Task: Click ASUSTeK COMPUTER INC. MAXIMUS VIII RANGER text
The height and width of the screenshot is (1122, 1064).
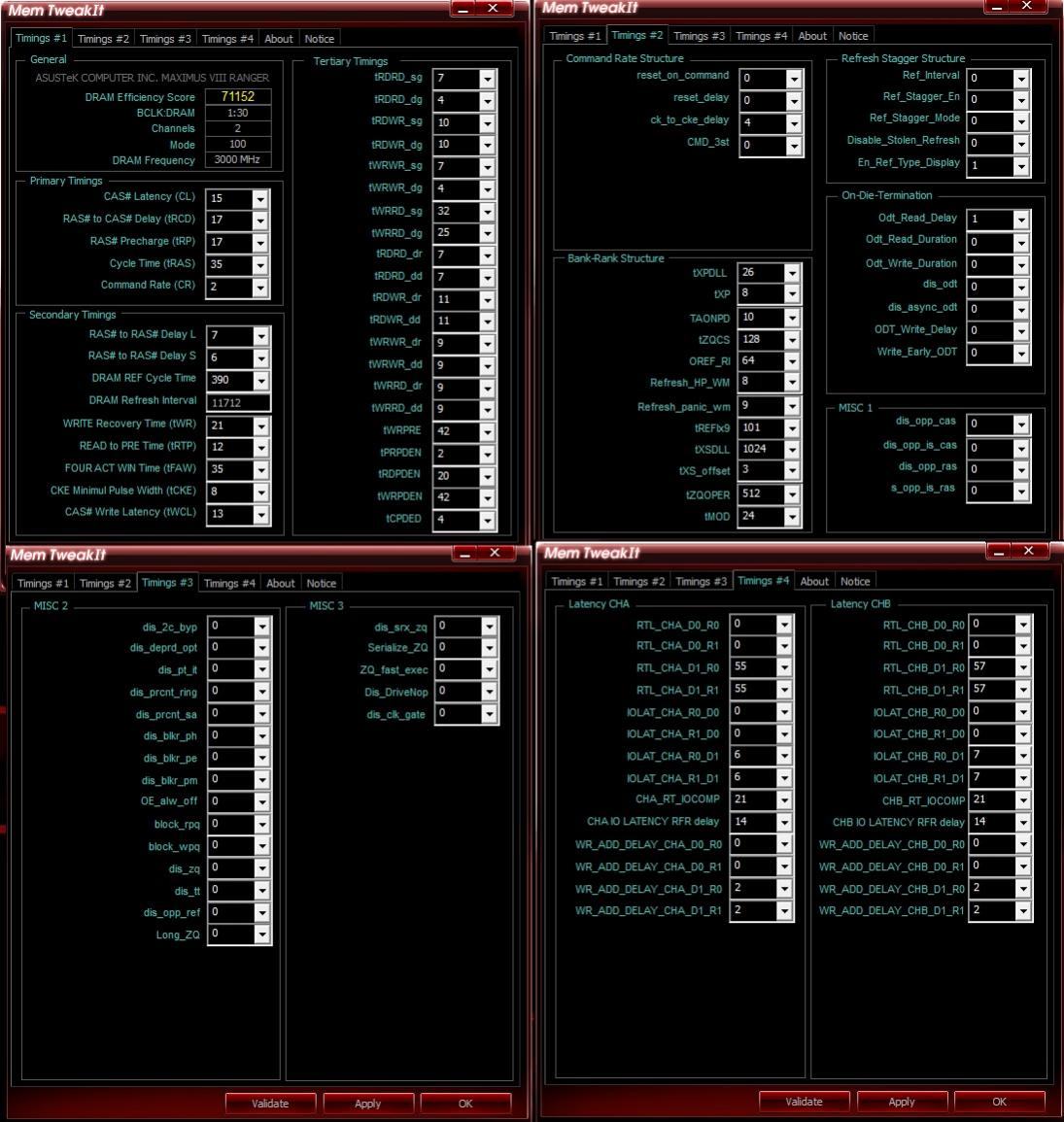Action: 153,78
